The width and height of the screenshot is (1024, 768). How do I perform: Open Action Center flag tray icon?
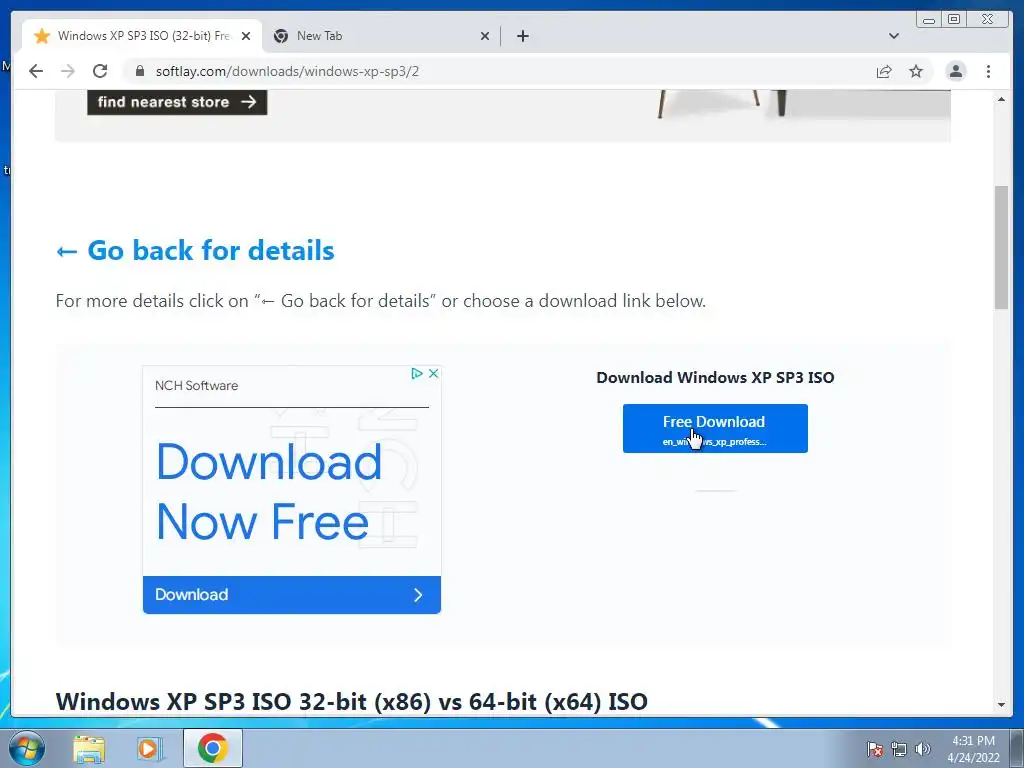[875, 748]
